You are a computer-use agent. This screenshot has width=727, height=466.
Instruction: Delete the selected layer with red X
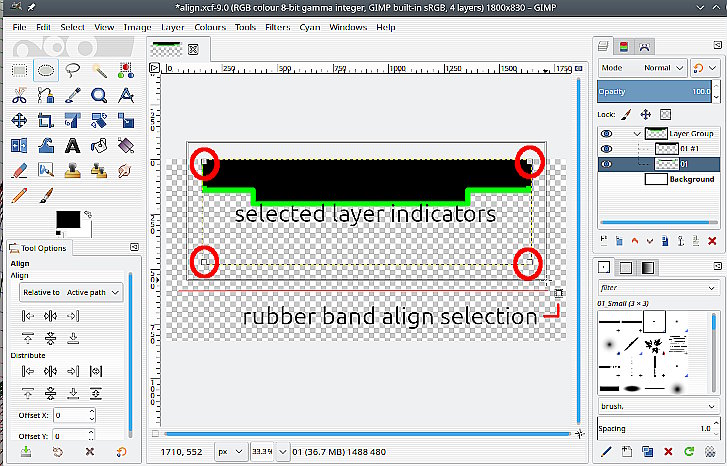pyautogui.click(x=712, y=241)
